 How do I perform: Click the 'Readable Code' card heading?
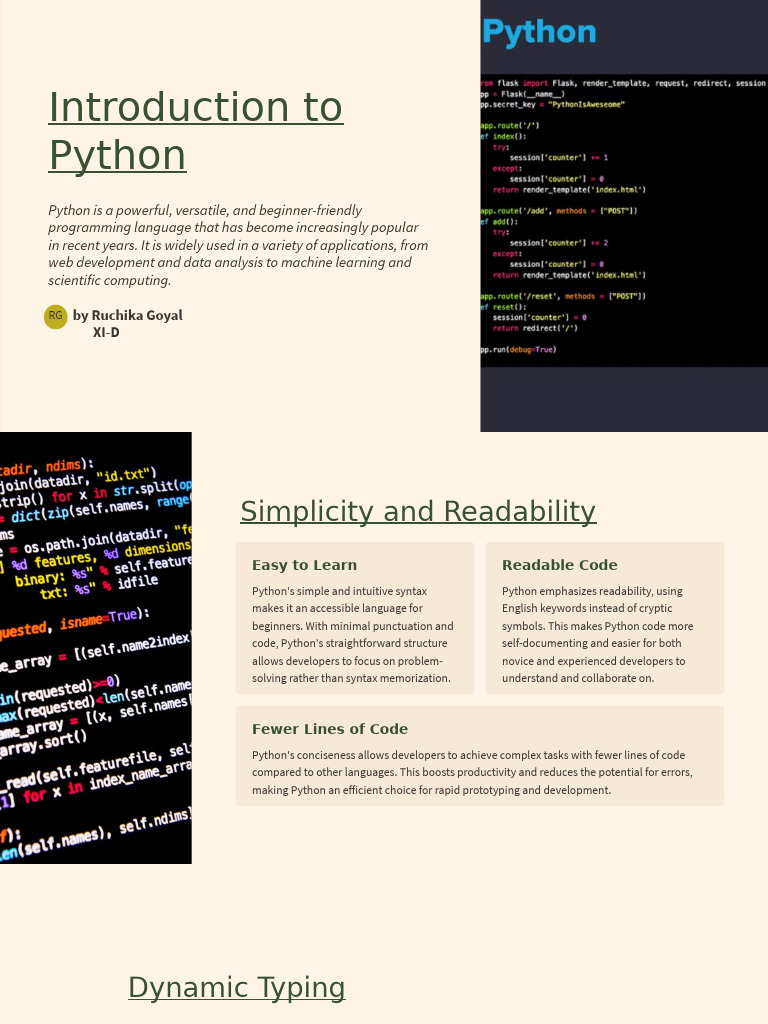[x=560, y=565]
